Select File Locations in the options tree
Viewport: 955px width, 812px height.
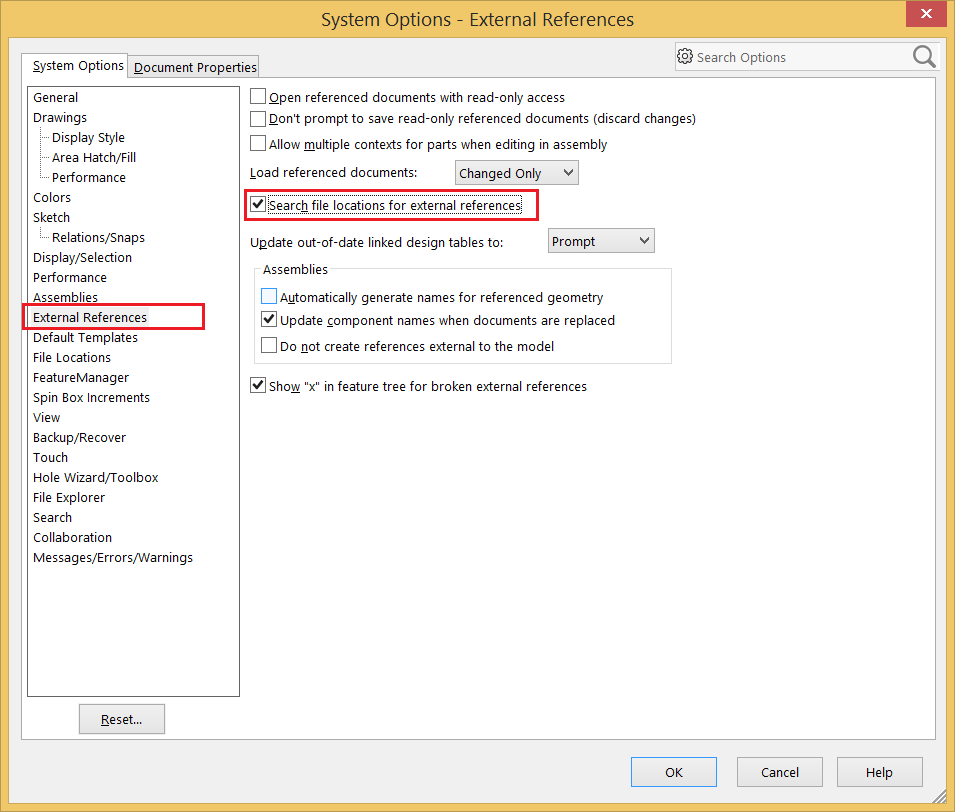pyautogui.click(x=72, y=357)
